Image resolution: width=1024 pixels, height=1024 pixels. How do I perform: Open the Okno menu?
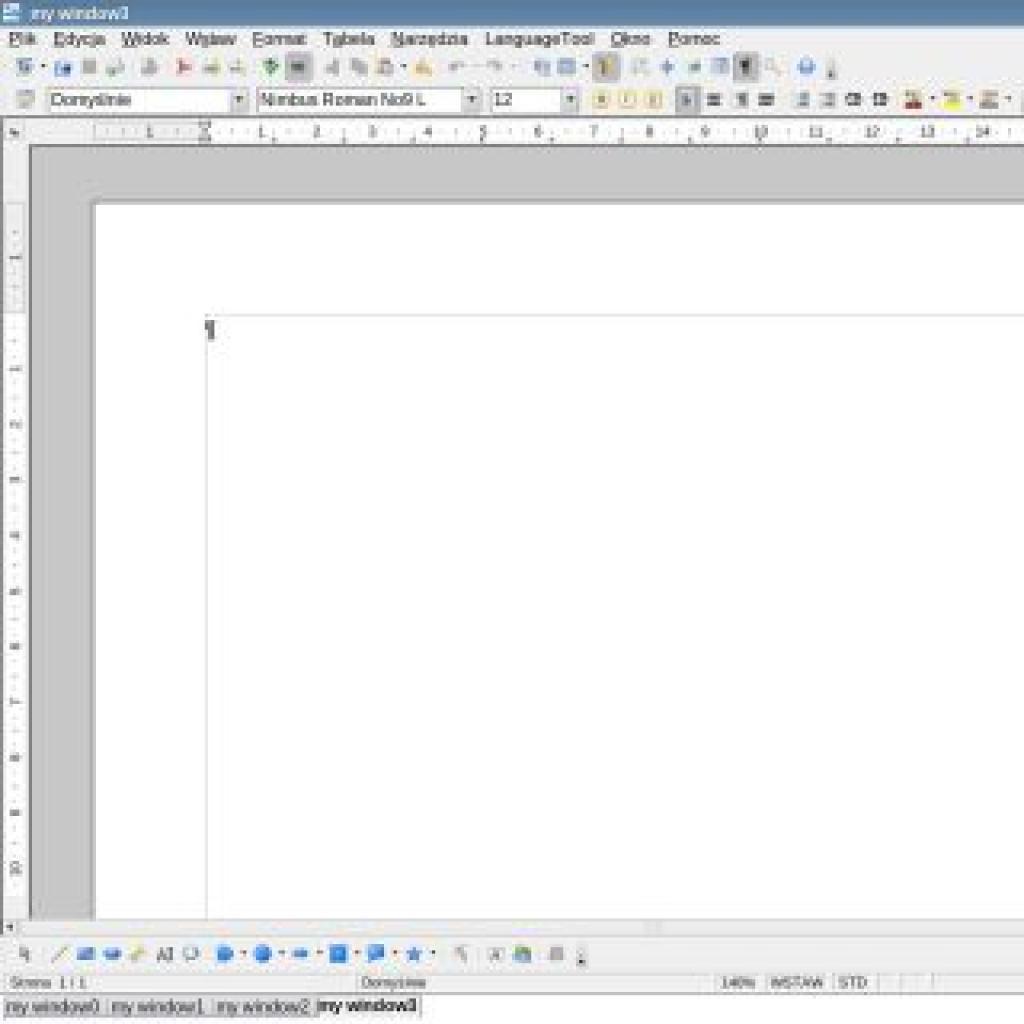(630, 39)
